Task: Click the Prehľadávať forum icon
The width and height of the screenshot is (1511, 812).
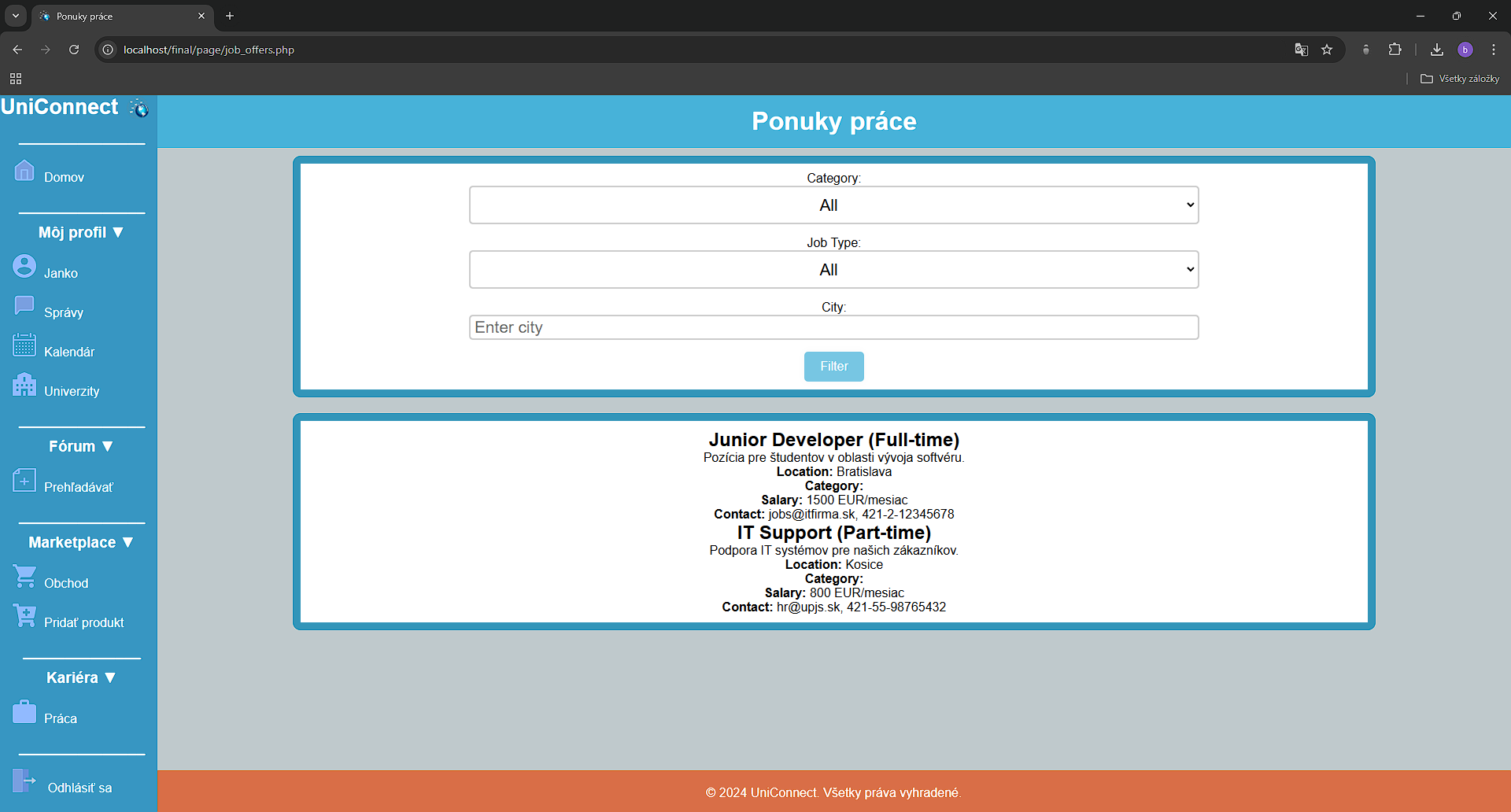Action: [x=24, y=480]
